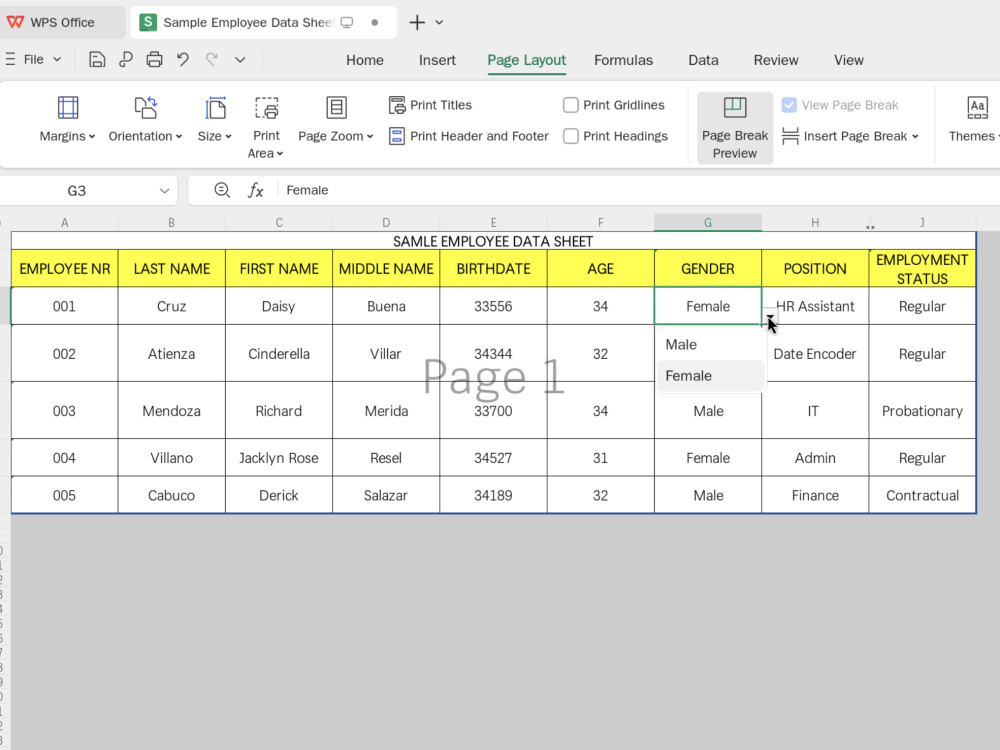
Task: Open a new tab with plus icon
Action: click(x=417, y=22)
